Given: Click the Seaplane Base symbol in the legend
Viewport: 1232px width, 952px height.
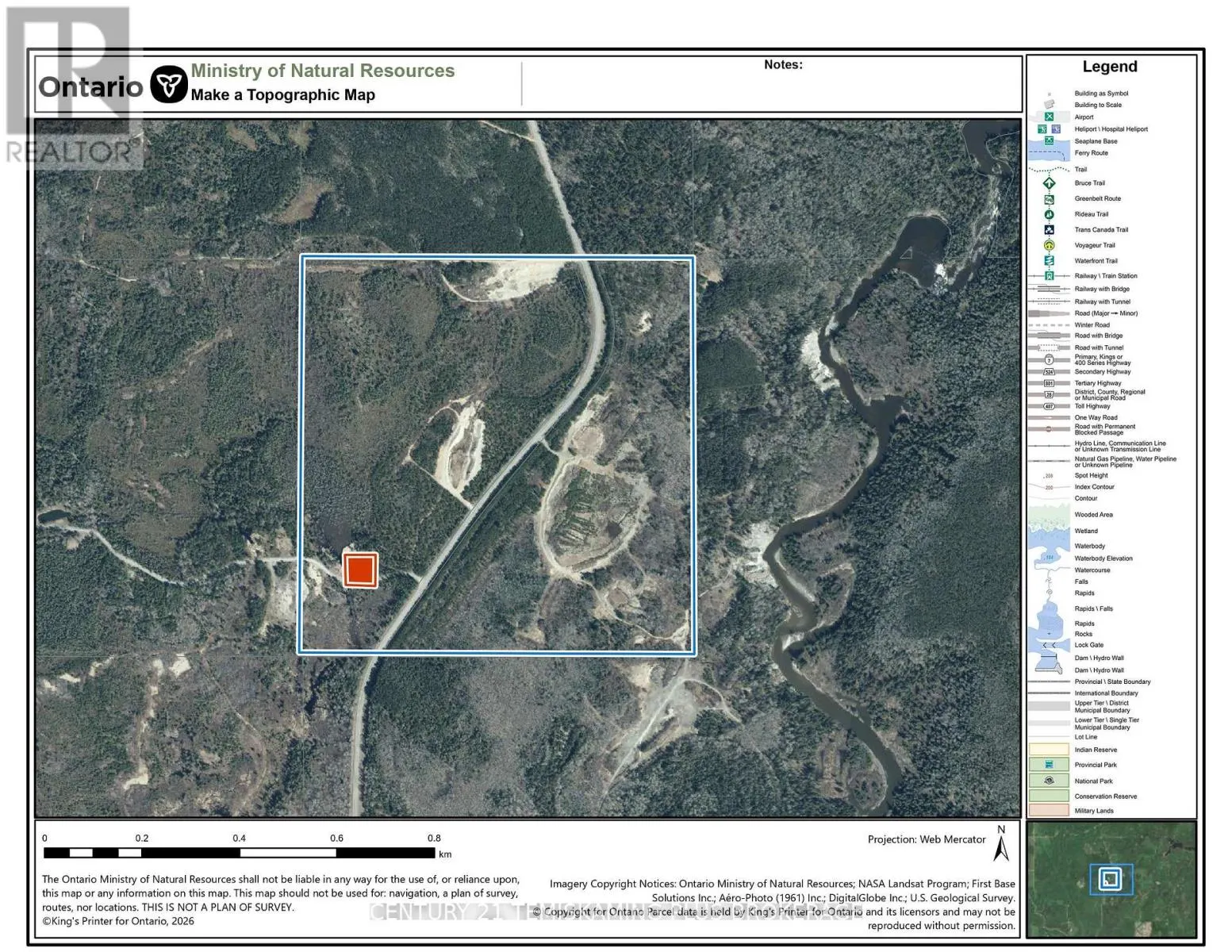Looking at the screenshot, I should [x=1049, y=140].
